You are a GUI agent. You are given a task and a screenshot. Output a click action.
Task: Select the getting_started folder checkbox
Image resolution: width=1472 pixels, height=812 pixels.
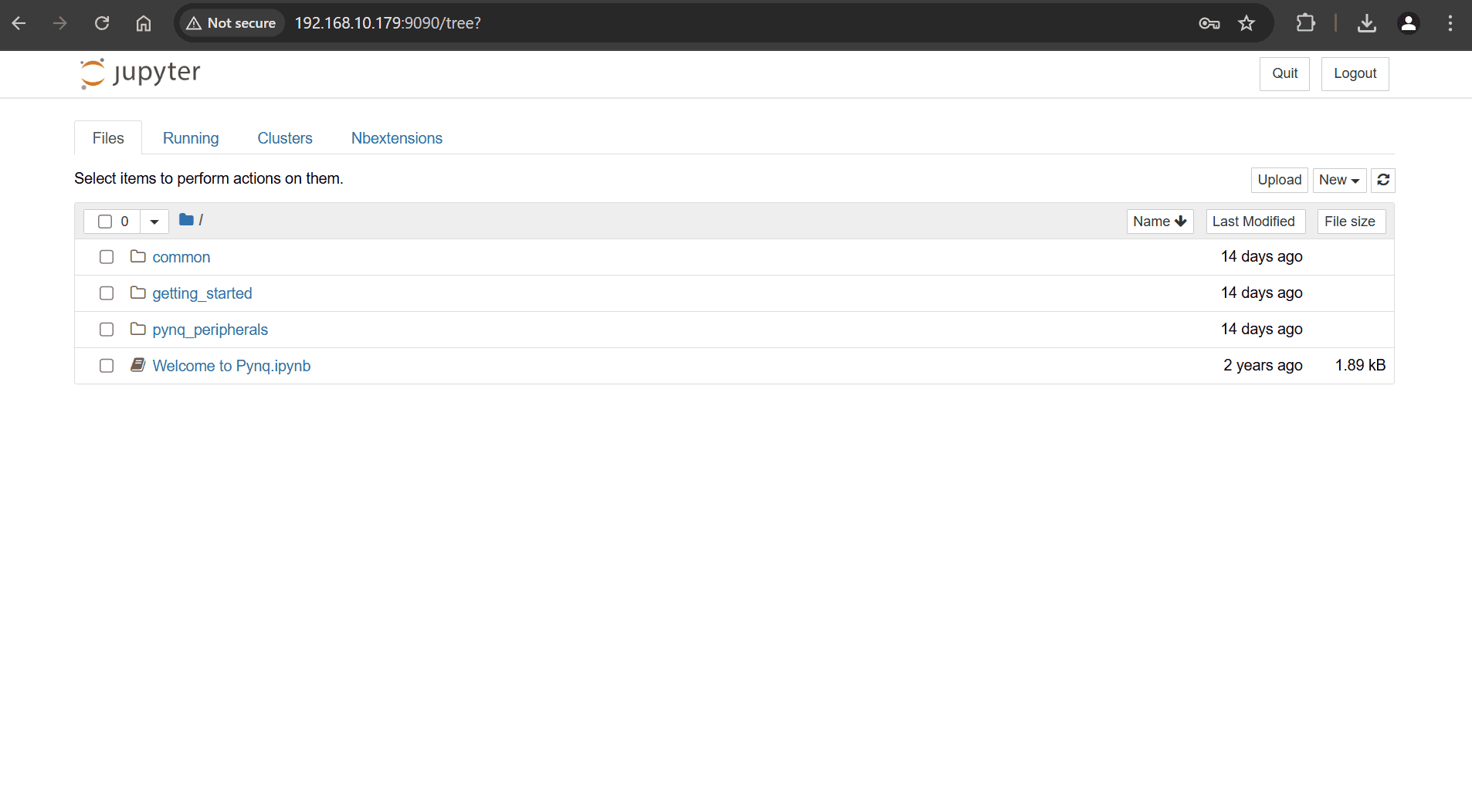(107, 293)
